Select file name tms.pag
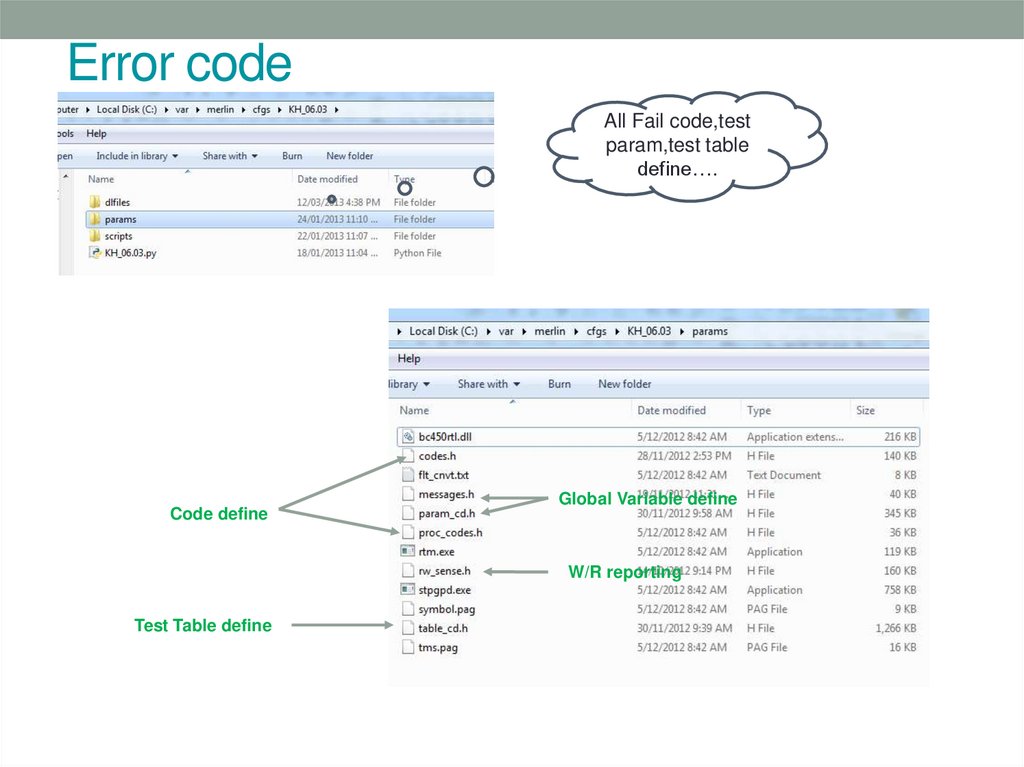The width and height of the screenshot is (1024, 767). click(438, 647)
